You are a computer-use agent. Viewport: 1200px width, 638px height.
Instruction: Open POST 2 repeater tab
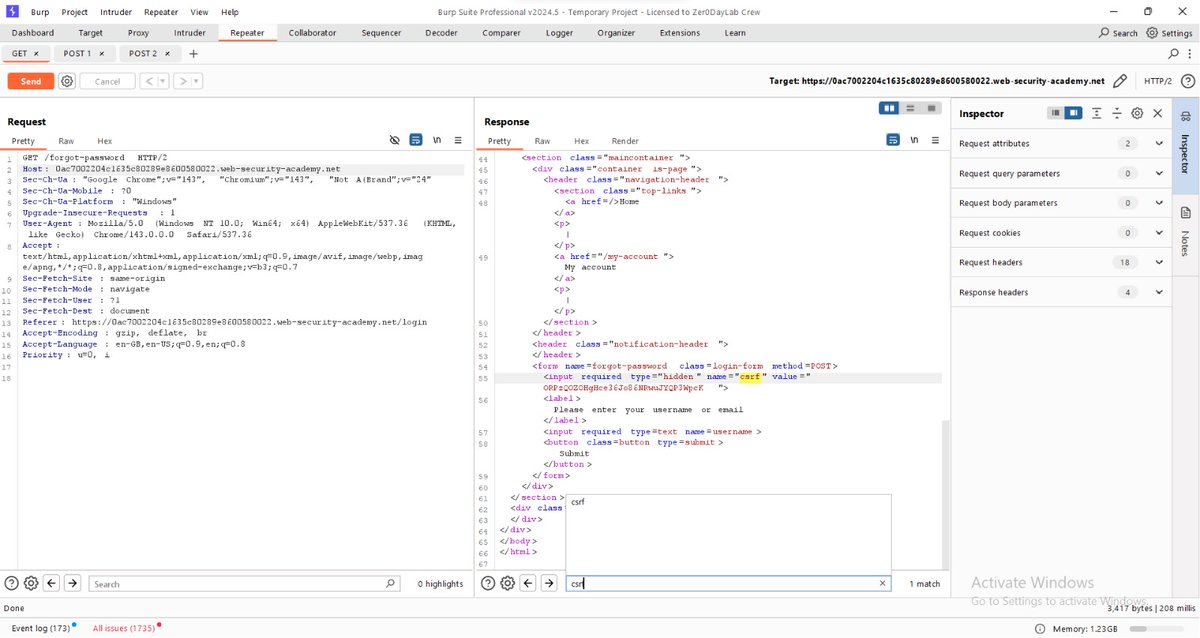pos(142,54)
